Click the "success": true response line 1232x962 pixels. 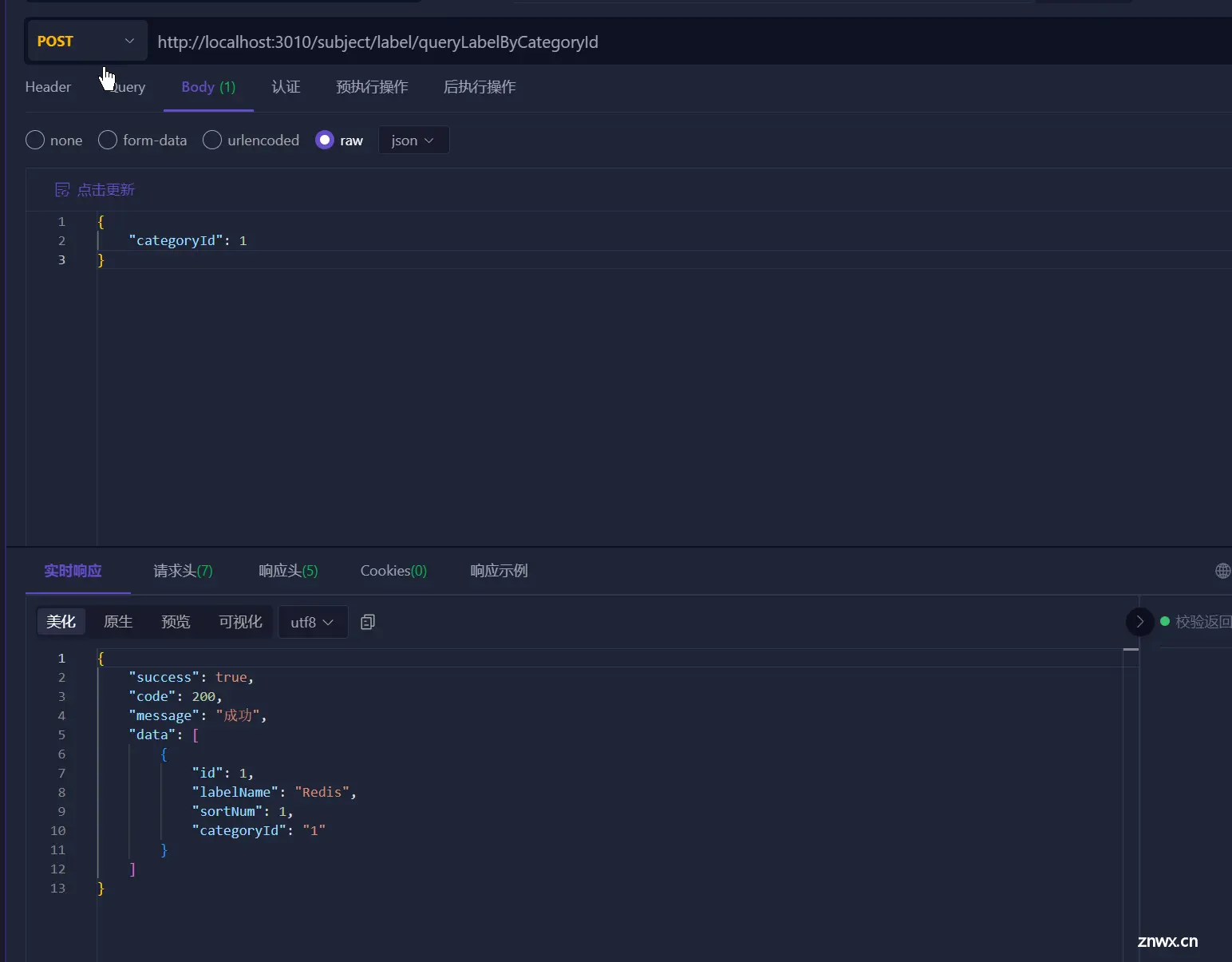coord(192,677)
